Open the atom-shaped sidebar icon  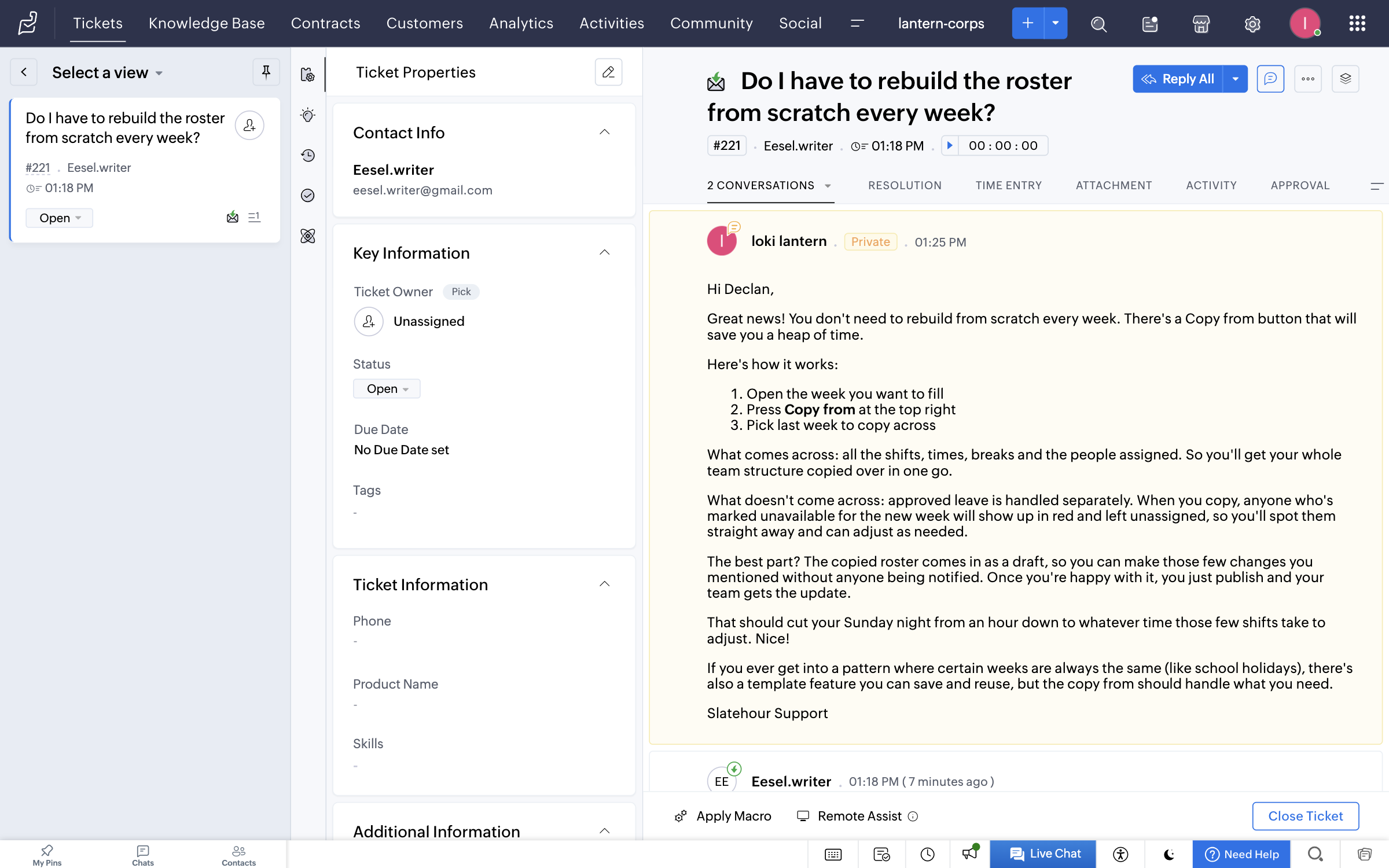[x=308, y=236]
